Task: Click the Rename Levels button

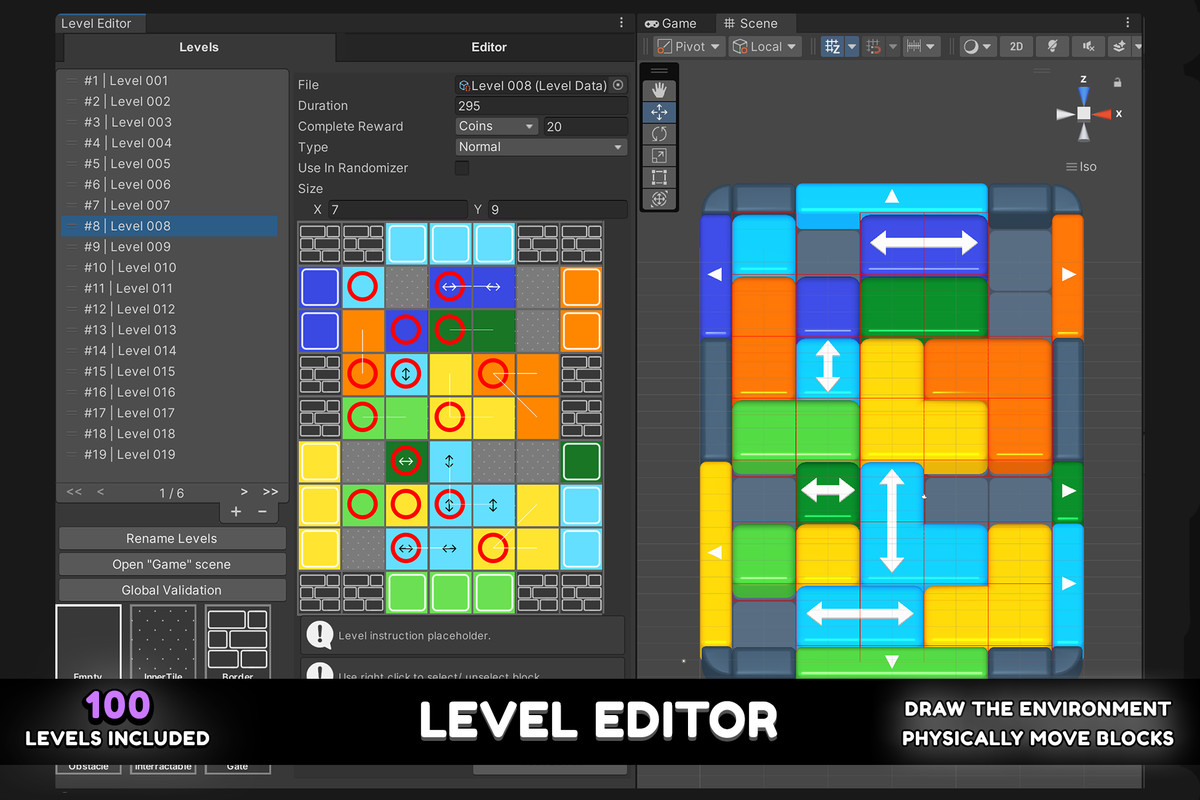Action: [172, 538]
